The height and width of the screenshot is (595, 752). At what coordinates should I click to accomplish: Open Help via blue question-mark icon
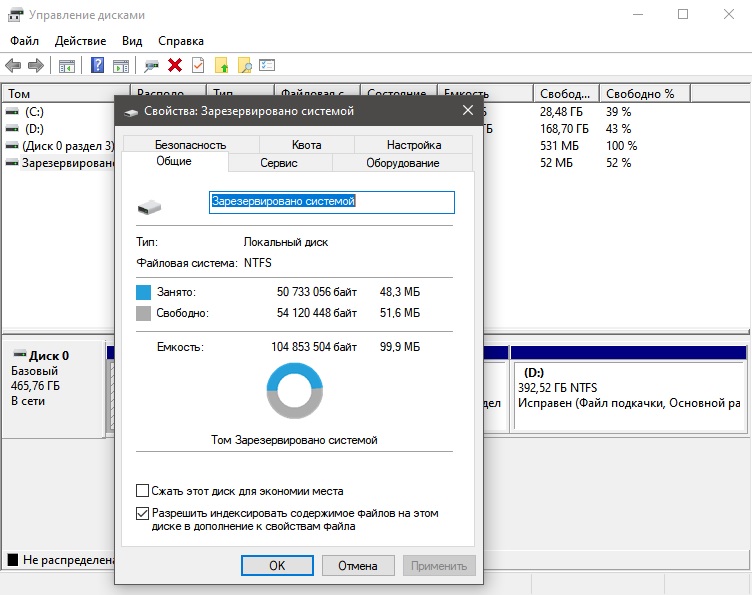click(x=97, y=65)
